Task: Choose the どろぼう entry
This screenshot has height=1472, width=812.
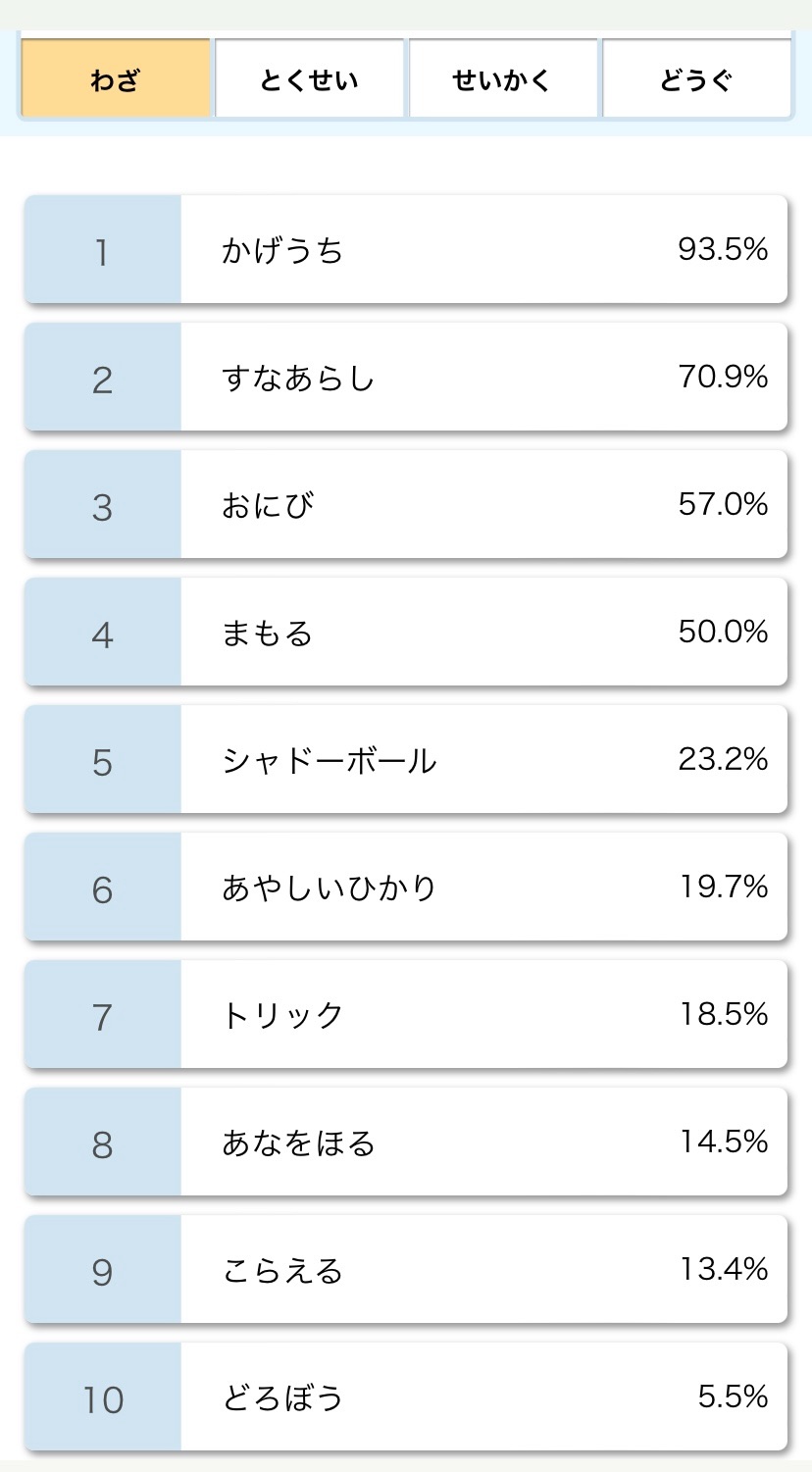Action: pos(406,1396)
